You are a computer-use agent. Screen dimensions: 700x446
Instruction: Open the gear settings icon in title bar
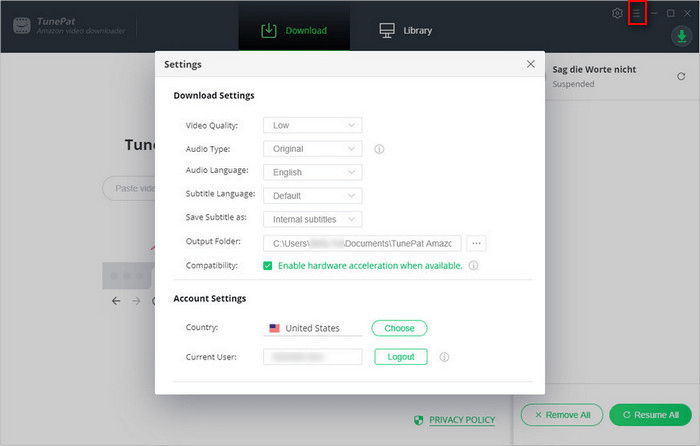[617, 13]
